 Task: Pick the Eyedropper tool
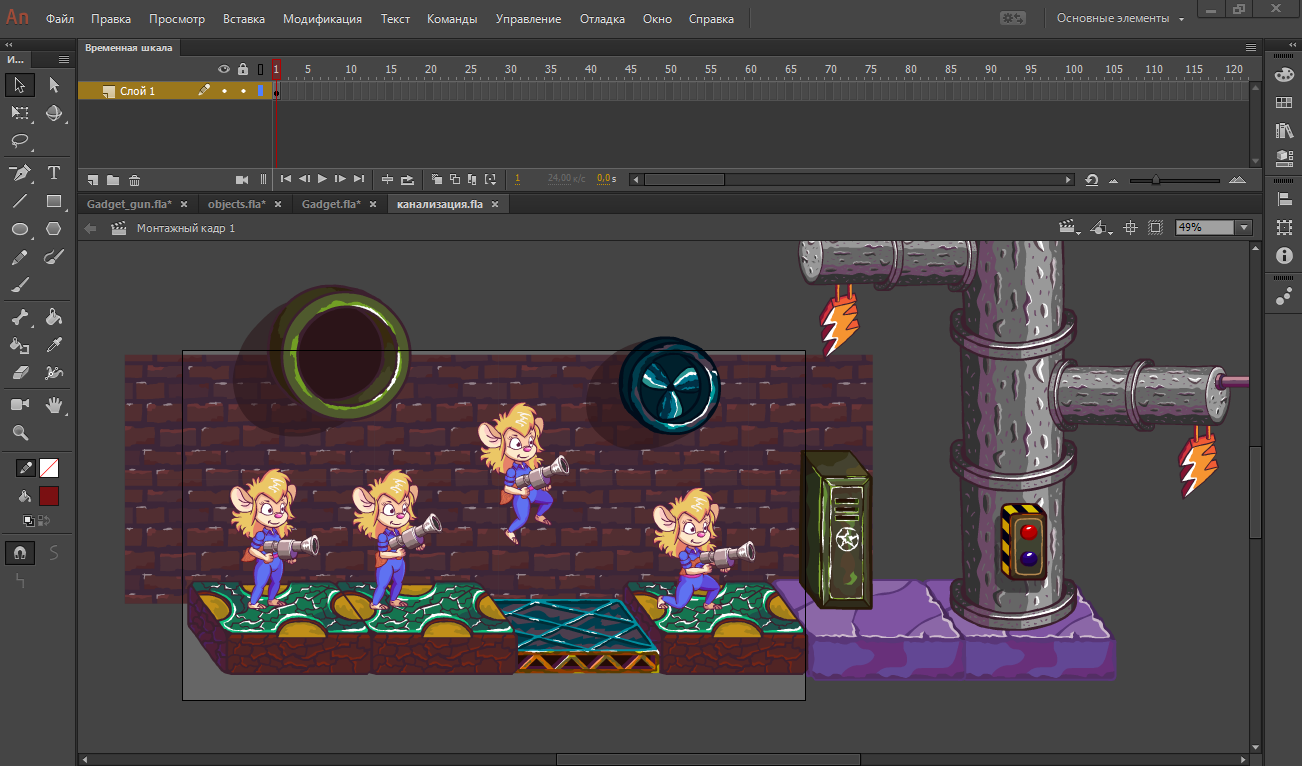[54, 345]
